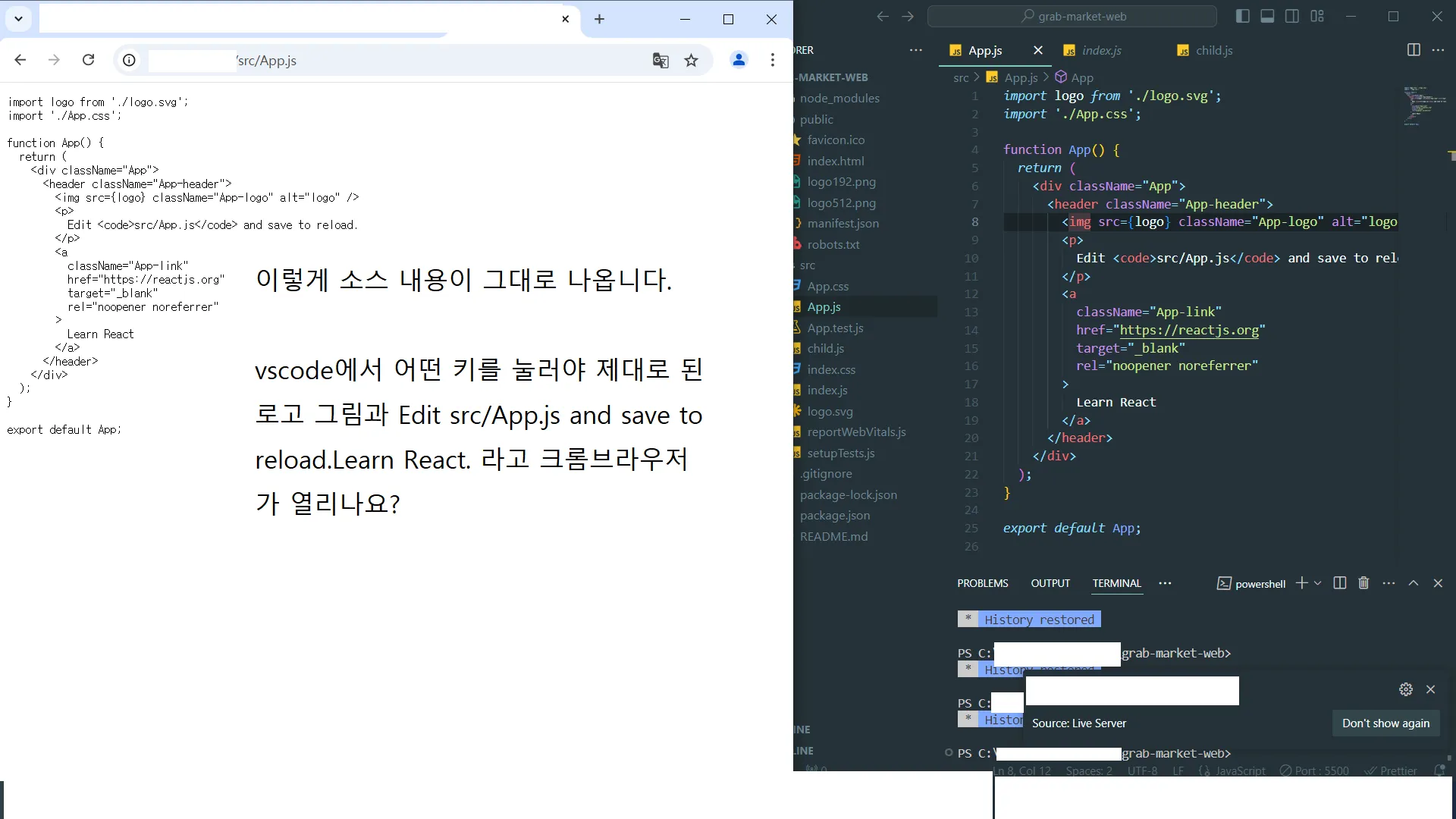The image size is (1456, 819).
Task: Maximize panel size with chevron
Action: coord(1414,582)
